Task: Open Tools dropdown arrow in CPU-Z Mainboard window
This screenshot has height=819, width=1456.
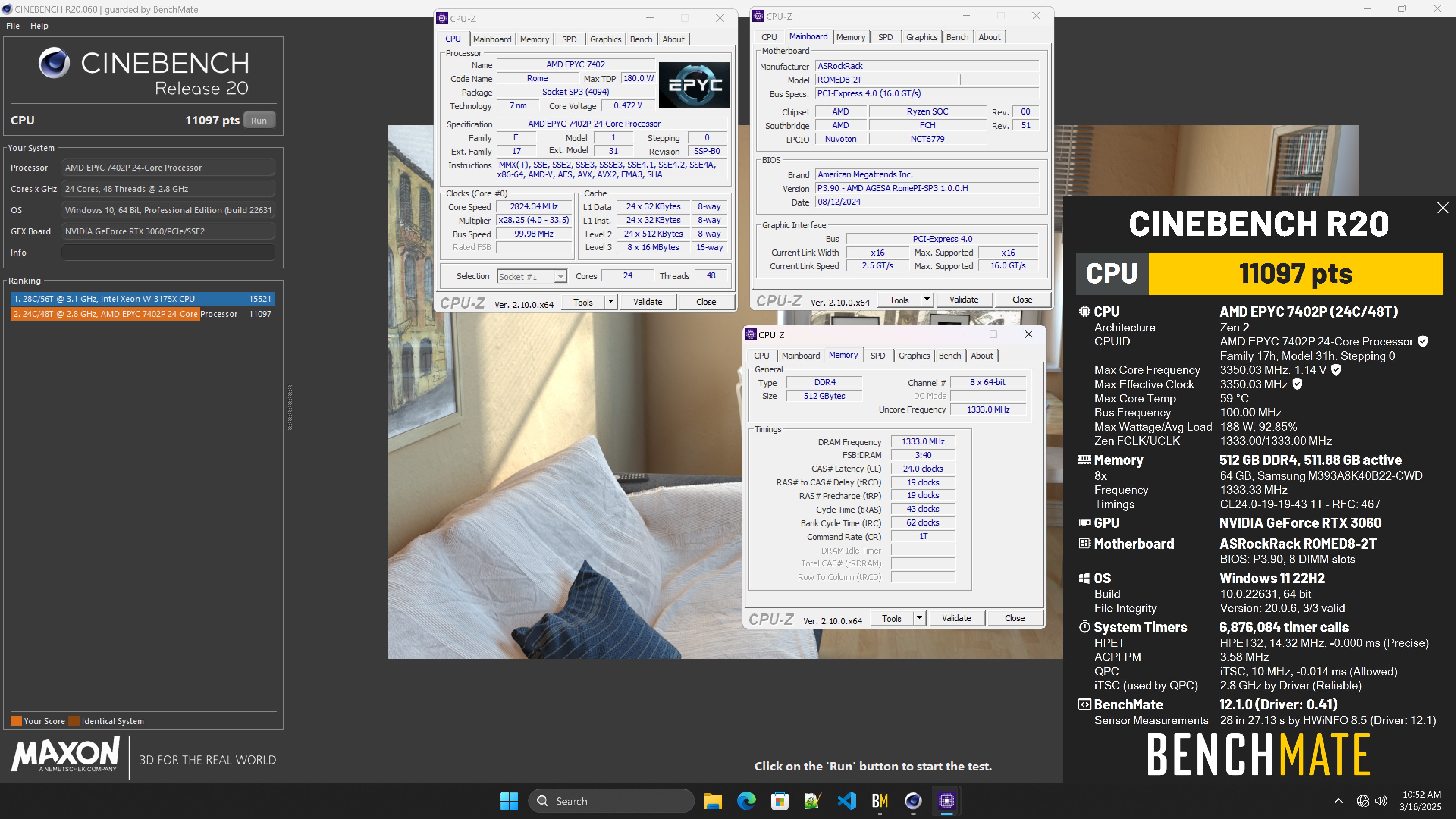Action: [927, 300]
